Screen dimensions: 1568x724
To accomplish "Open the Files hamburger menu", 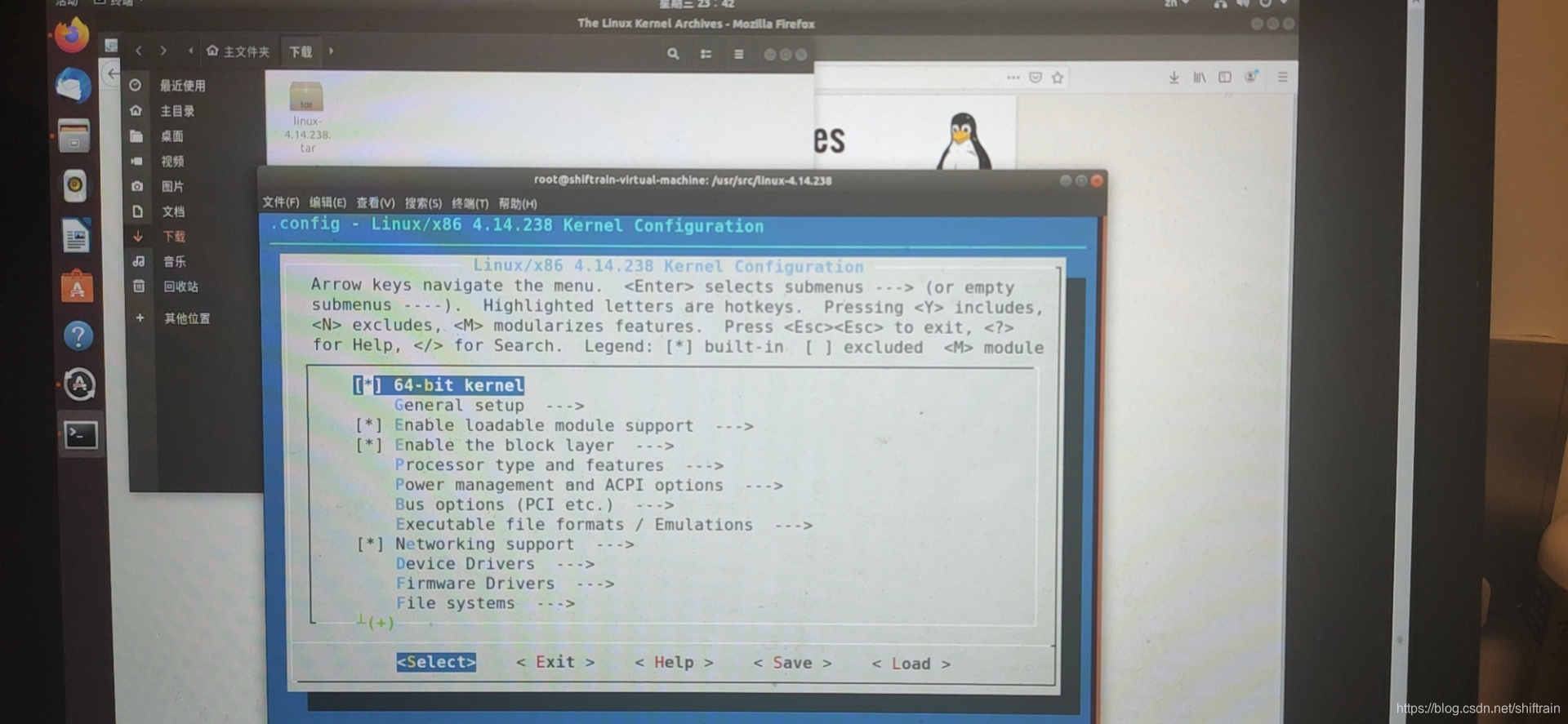I will 738,54.
